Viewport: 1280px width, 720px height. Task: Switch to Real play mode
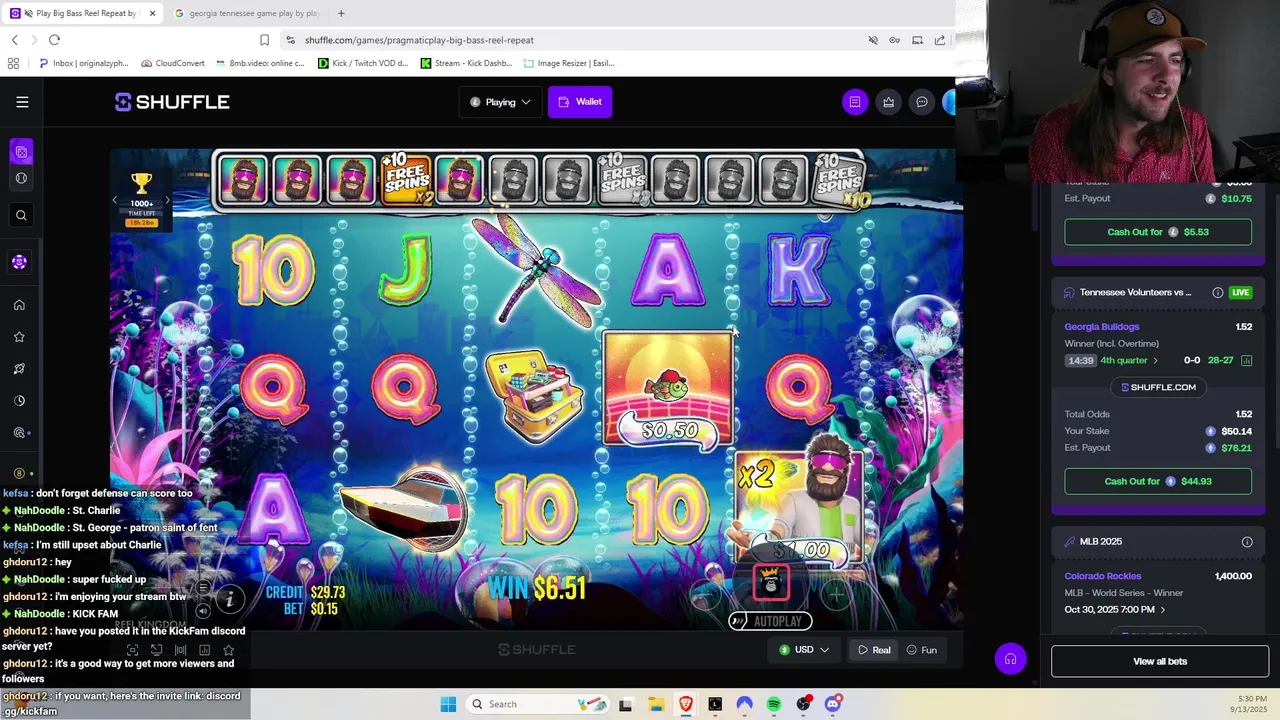(873, 650)
